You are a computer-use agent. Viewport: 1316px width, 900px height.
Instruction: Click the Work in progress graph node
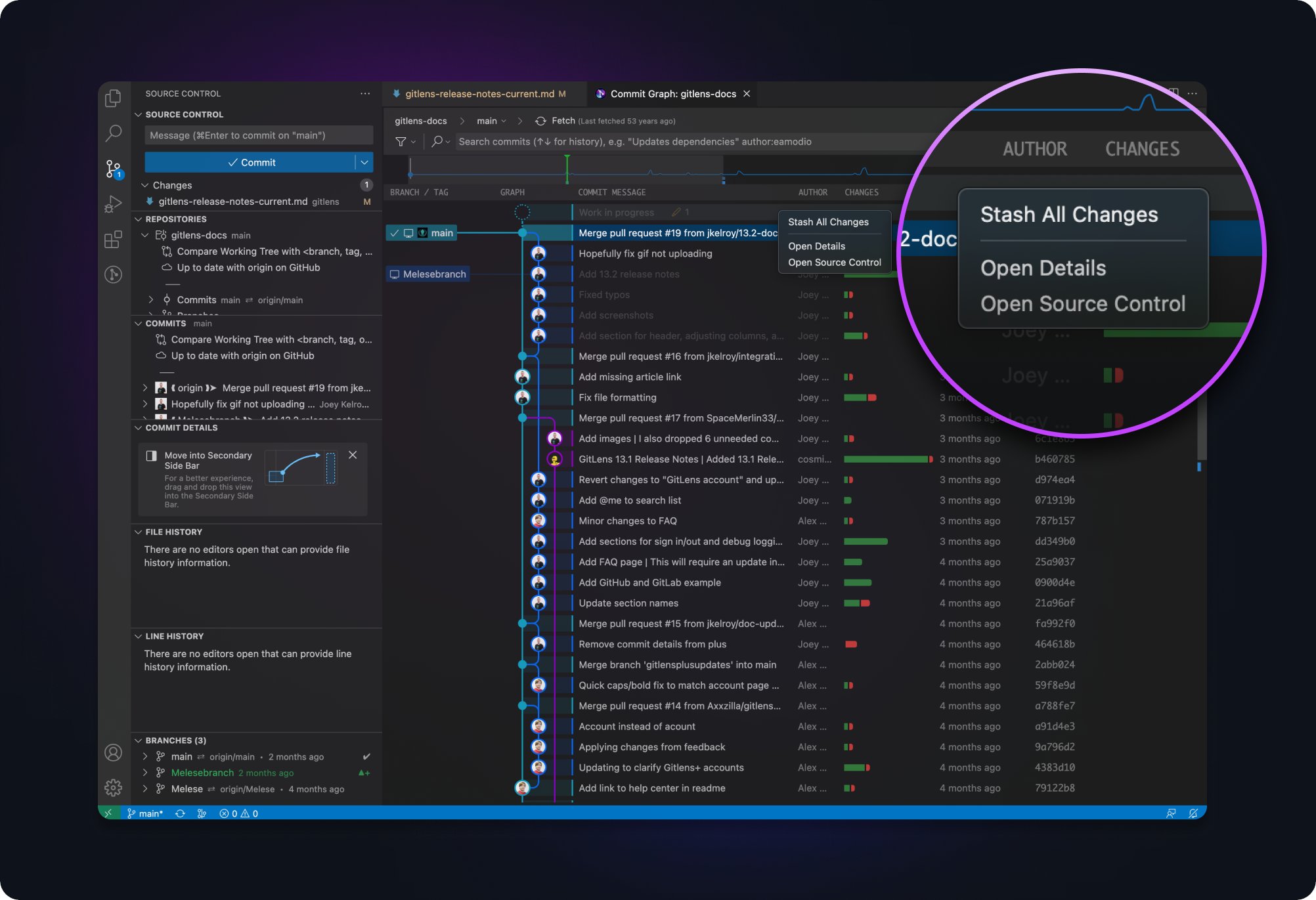pyautogui.click(x=522, y=212)
